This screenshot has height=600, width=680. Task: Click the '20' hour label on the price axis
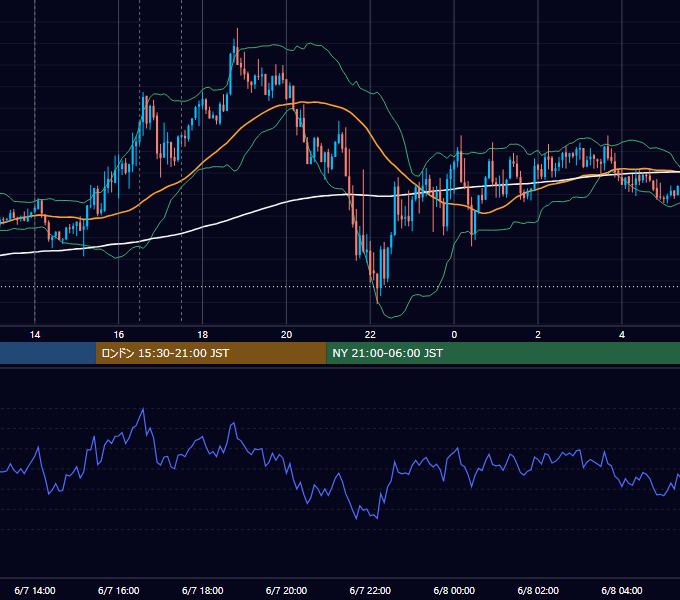pyautogui.click(x=286, y=335)
